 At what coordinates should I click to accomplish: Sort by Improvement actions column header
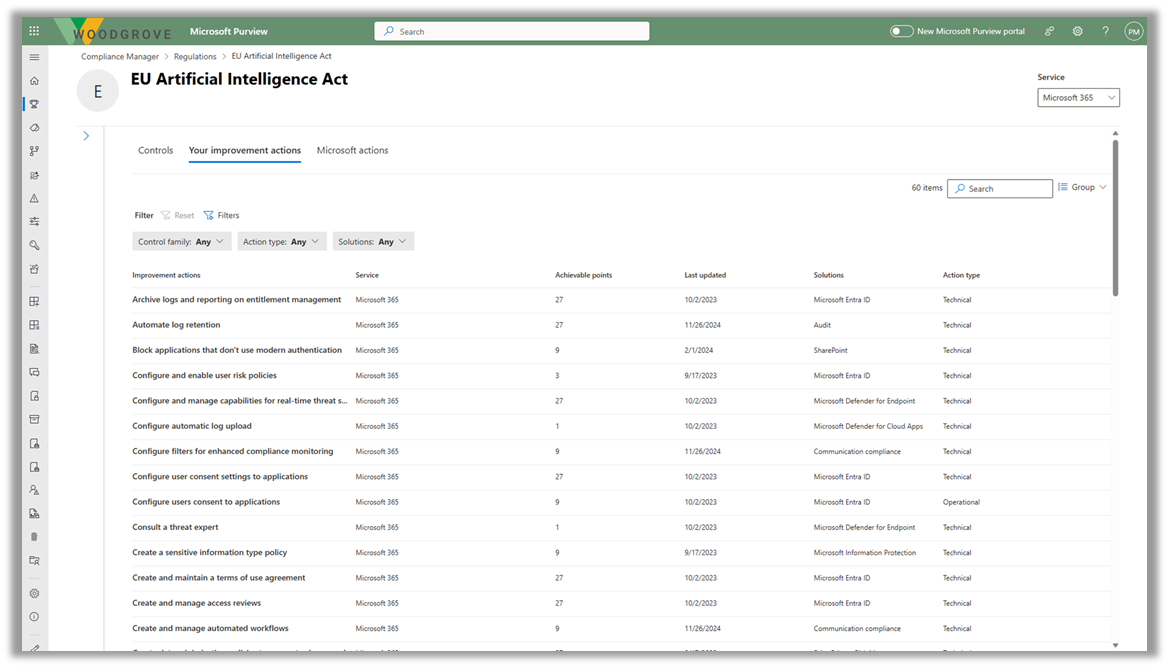(x=166, y=275)
